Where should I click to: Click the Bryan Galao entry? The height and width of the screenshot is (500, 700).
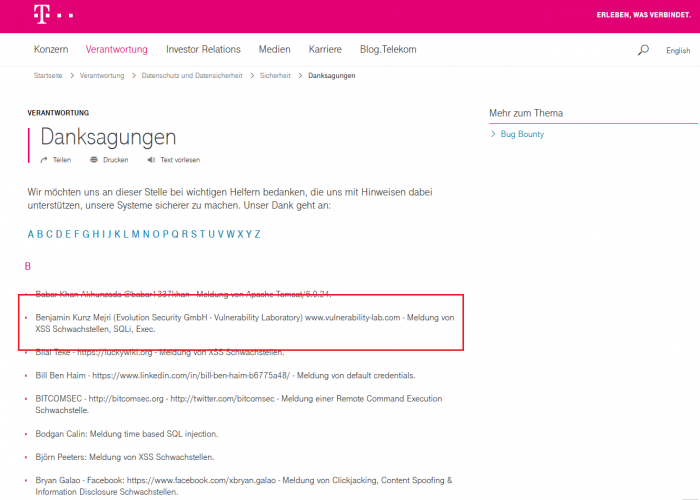[x=244, y=486]
